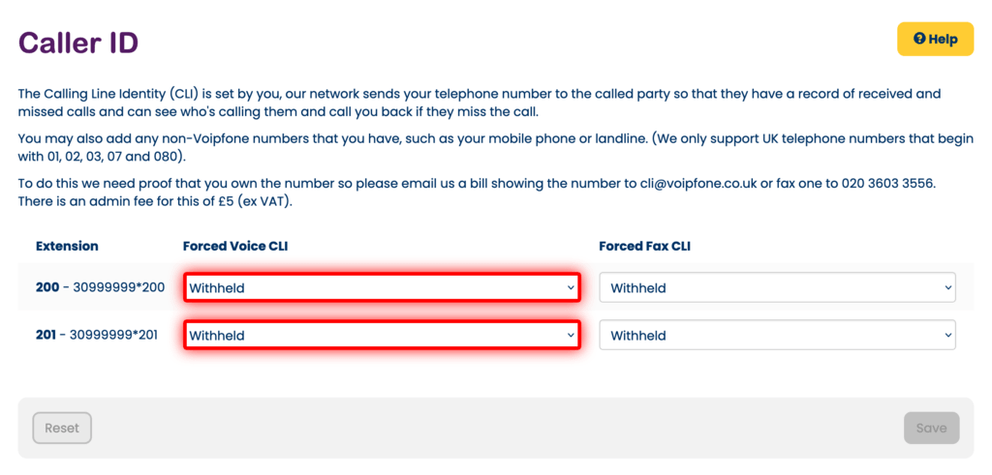The image size is (992, 475).
Task: Select the extension 201 row label
Action: click(97, 336)
